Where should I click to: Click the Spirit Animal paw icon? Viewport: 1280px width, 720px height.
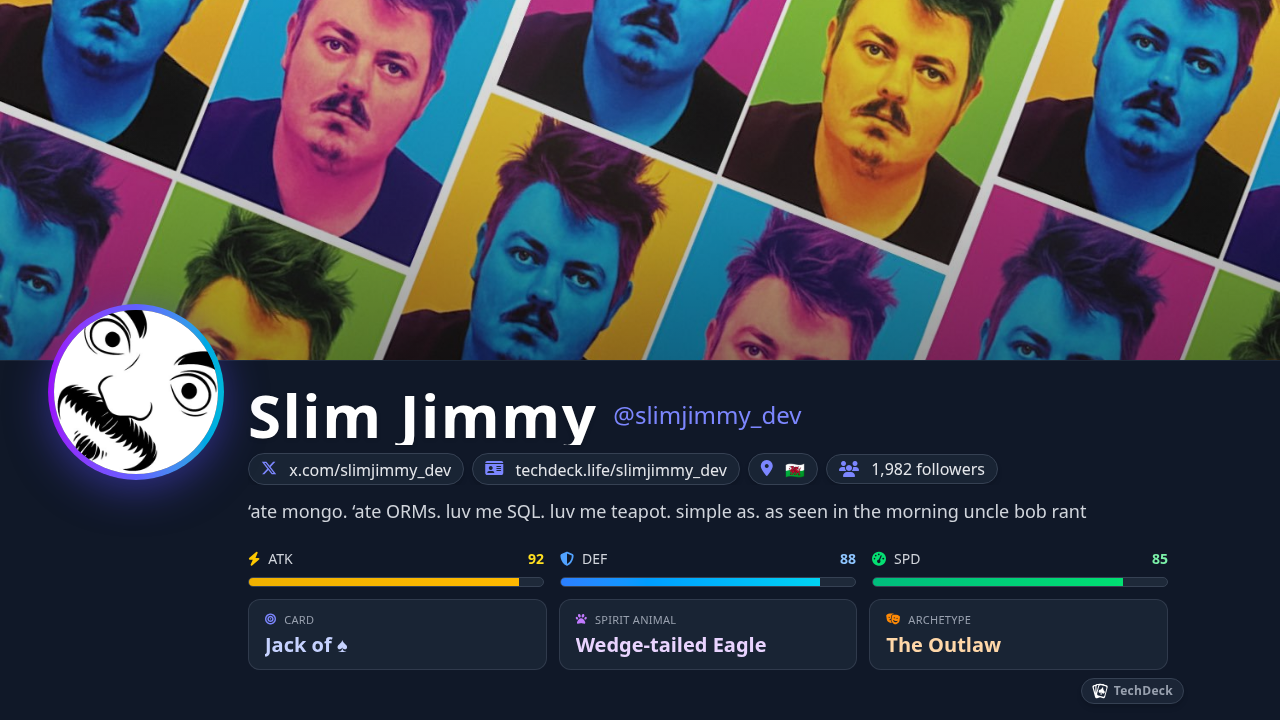(x=582, y=619)
